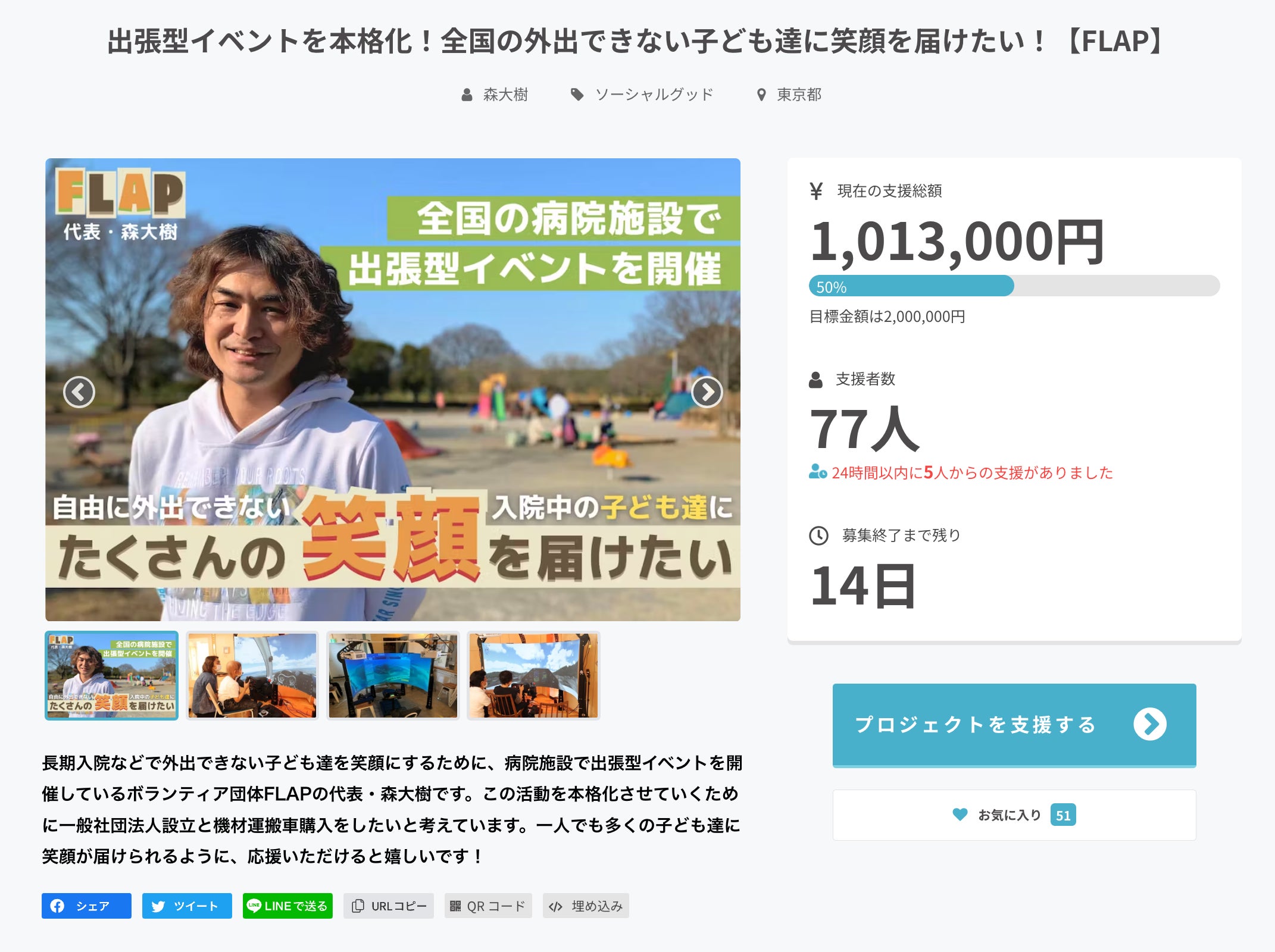Get the embed code (埋め込み)

(x=586, y=906)
